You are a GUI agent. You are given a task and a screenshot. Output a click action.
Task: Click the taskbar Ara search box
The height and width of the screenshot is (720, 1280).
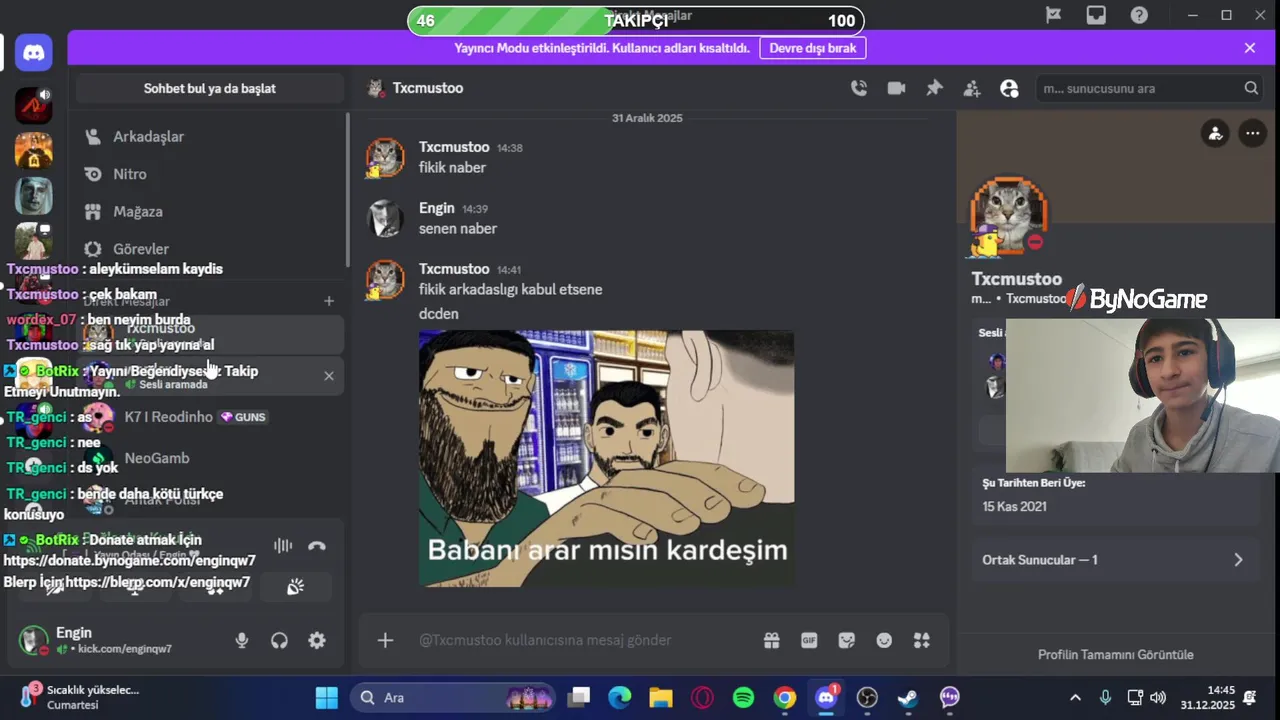coord(452,698)
